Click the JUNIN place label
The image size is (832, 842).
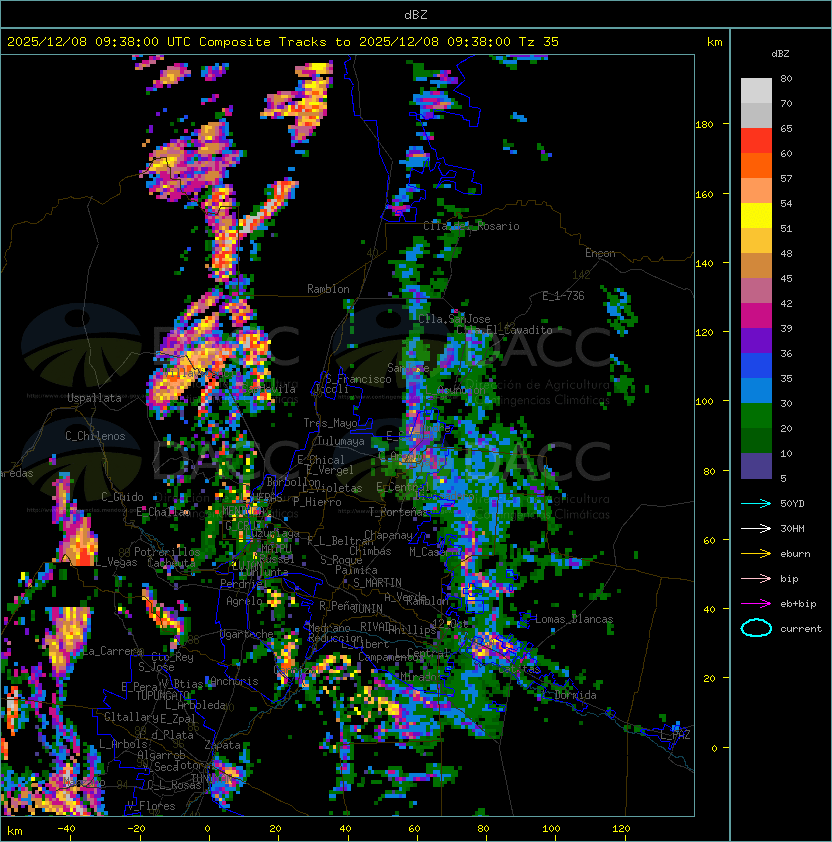coord(367,608)
